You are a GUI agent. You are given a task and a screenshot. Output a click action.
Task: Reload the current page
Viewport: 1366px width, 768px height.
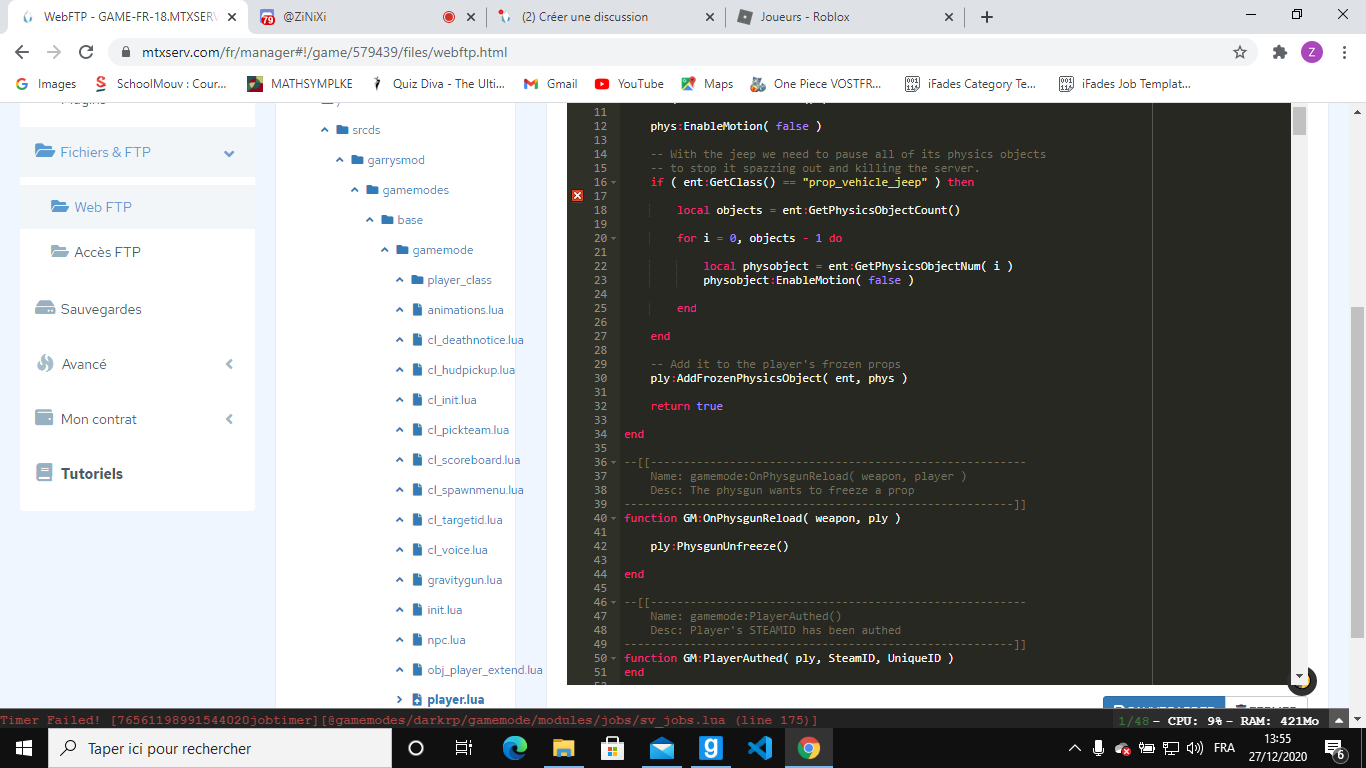pos(86,52)
